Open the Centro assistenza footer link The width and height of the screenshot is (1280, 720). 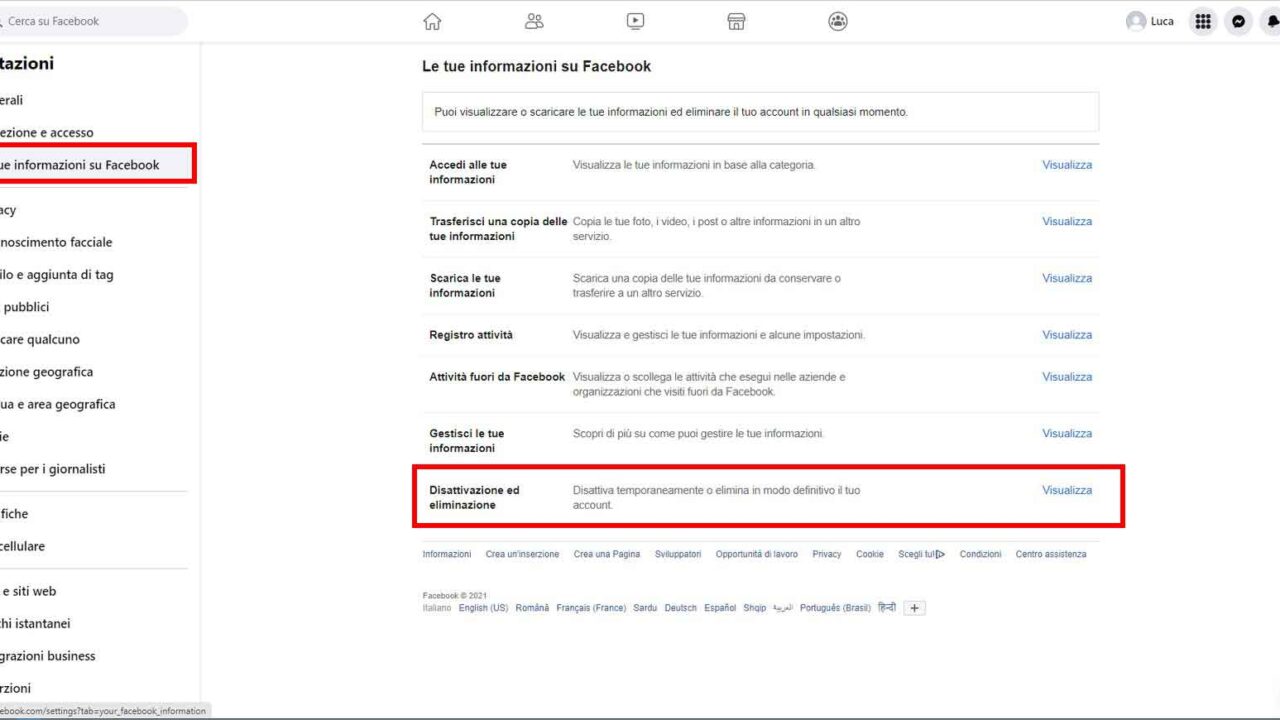point(1051,554)
